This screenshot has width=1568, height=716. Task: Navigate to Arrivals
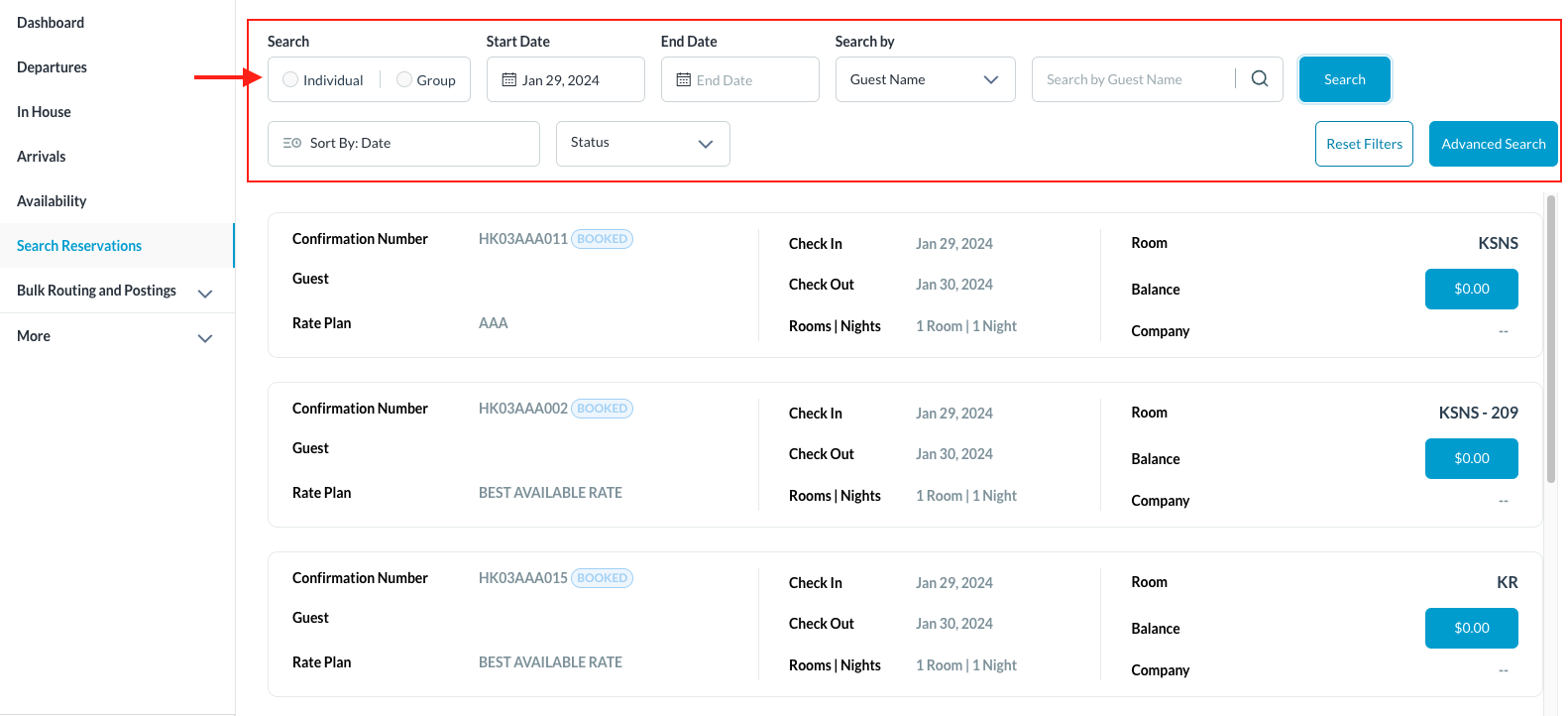click(x=41, y=156)
